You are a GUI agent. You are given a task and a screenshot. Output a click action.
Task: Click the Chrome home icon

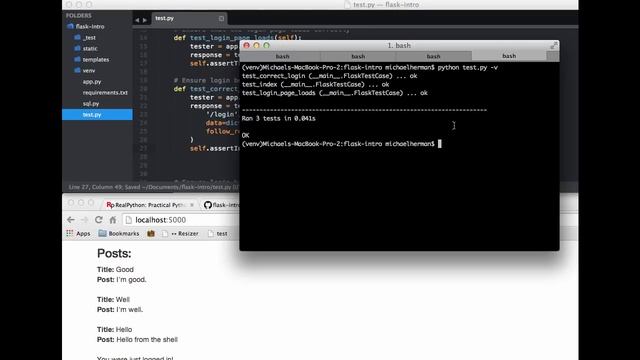[113, 220]
